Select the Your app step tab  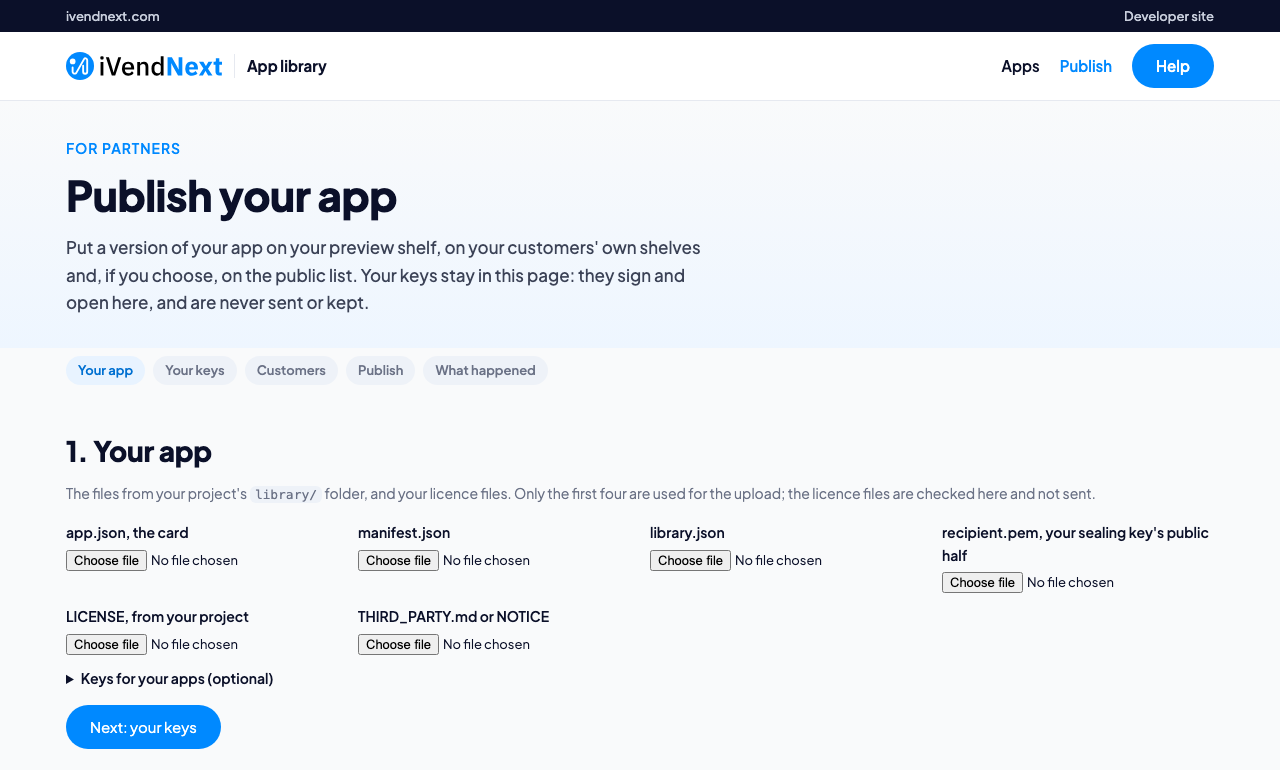(105, 370)
